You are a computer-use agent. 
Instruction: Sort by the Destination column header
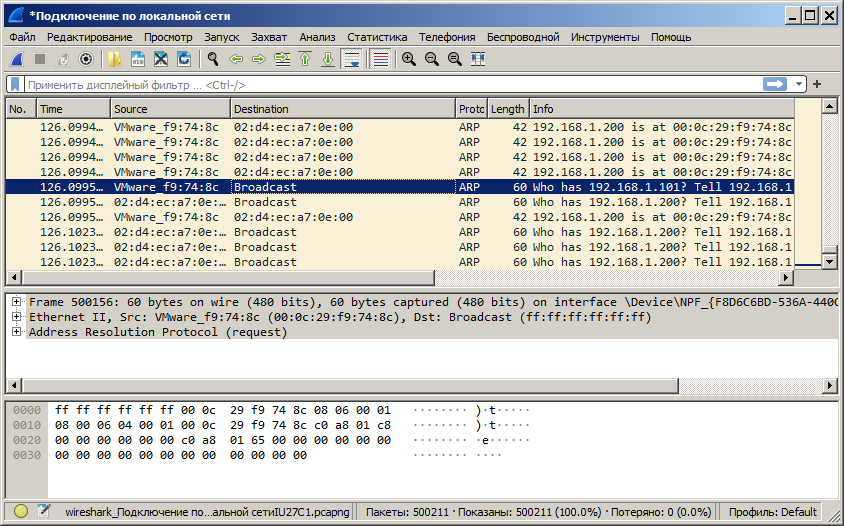pos(343,109)
